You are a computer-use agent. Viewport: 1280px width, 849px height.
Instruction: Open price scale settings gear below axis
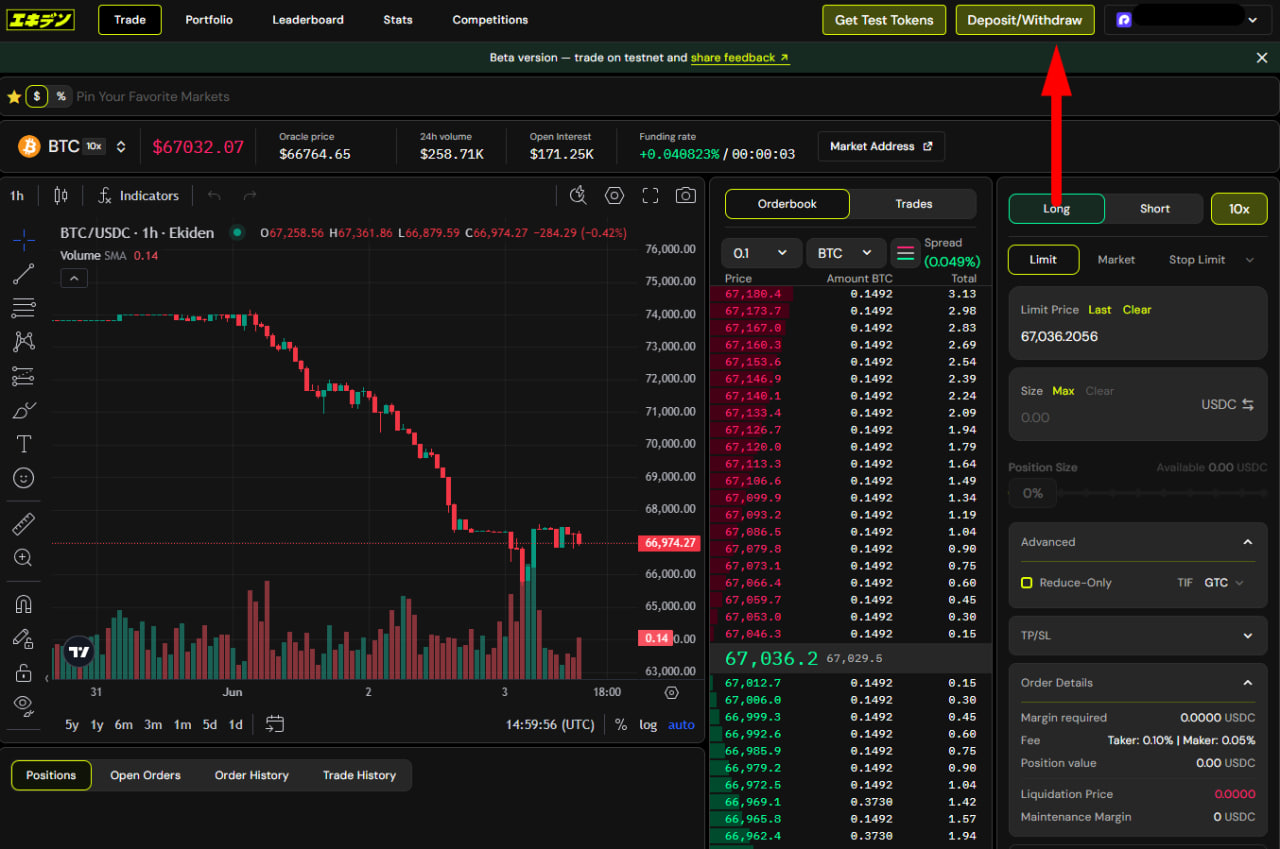[671, 692]
